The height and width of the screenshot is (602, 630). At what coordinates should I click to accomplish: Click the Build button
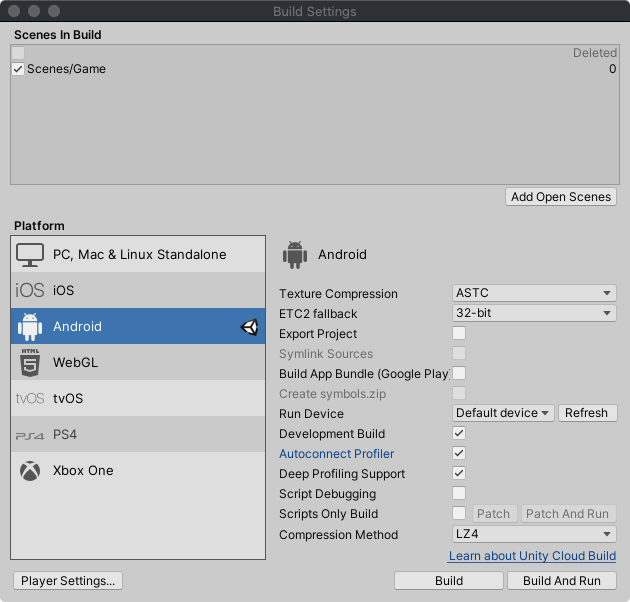[x=449, y=581]
